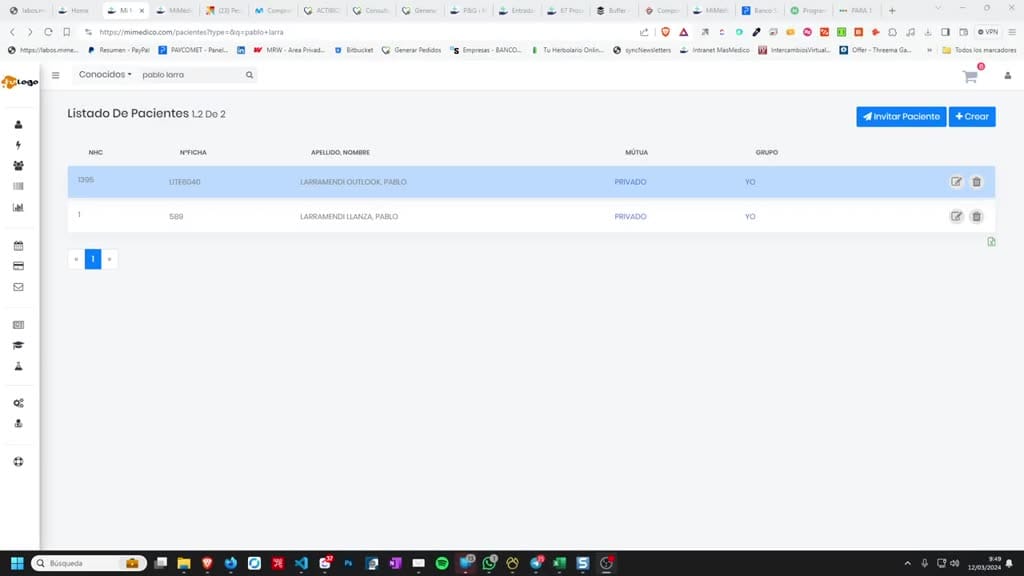Open a new browser tab
Screen dimensions: 1024x576
pyautogui.click(x=892, y=10)
